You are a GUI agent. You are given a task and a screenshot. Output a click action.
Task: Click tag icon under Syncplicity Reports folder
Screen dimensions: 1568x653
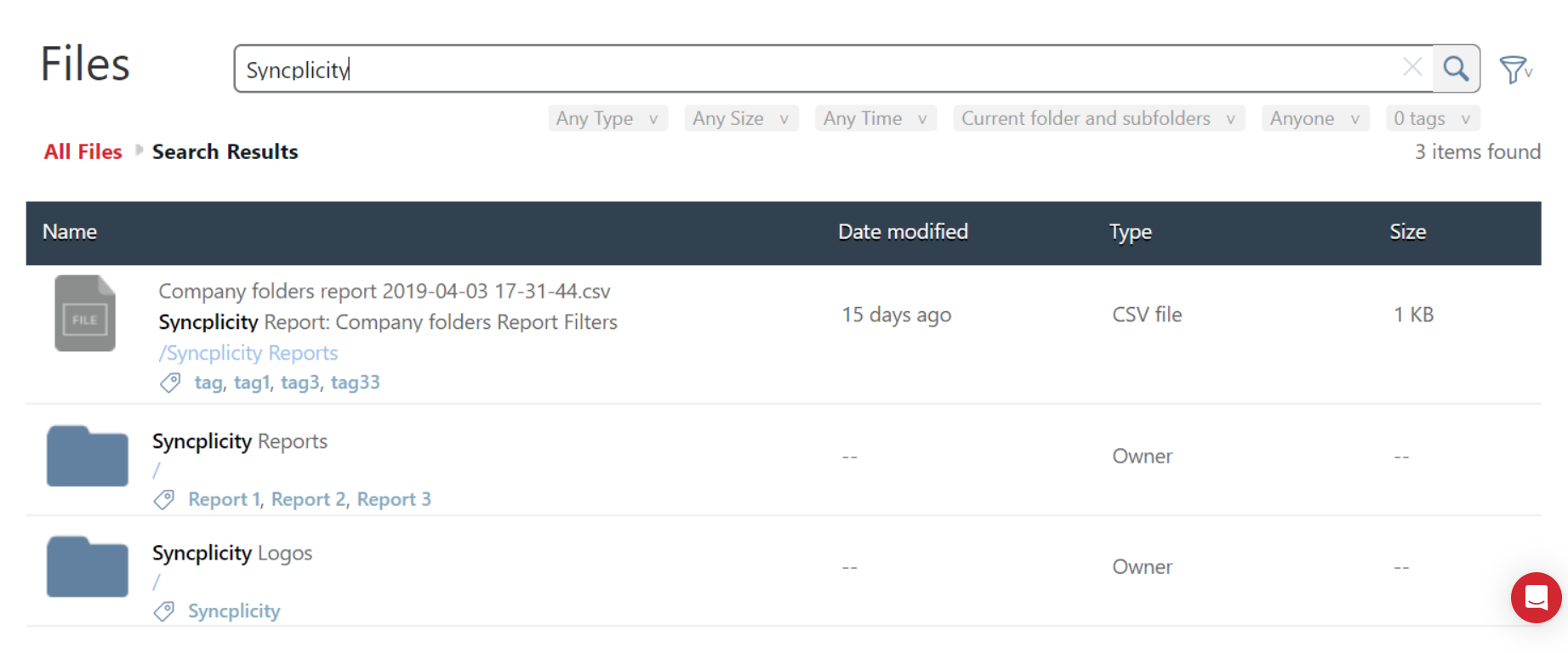[x=164, y=500]
